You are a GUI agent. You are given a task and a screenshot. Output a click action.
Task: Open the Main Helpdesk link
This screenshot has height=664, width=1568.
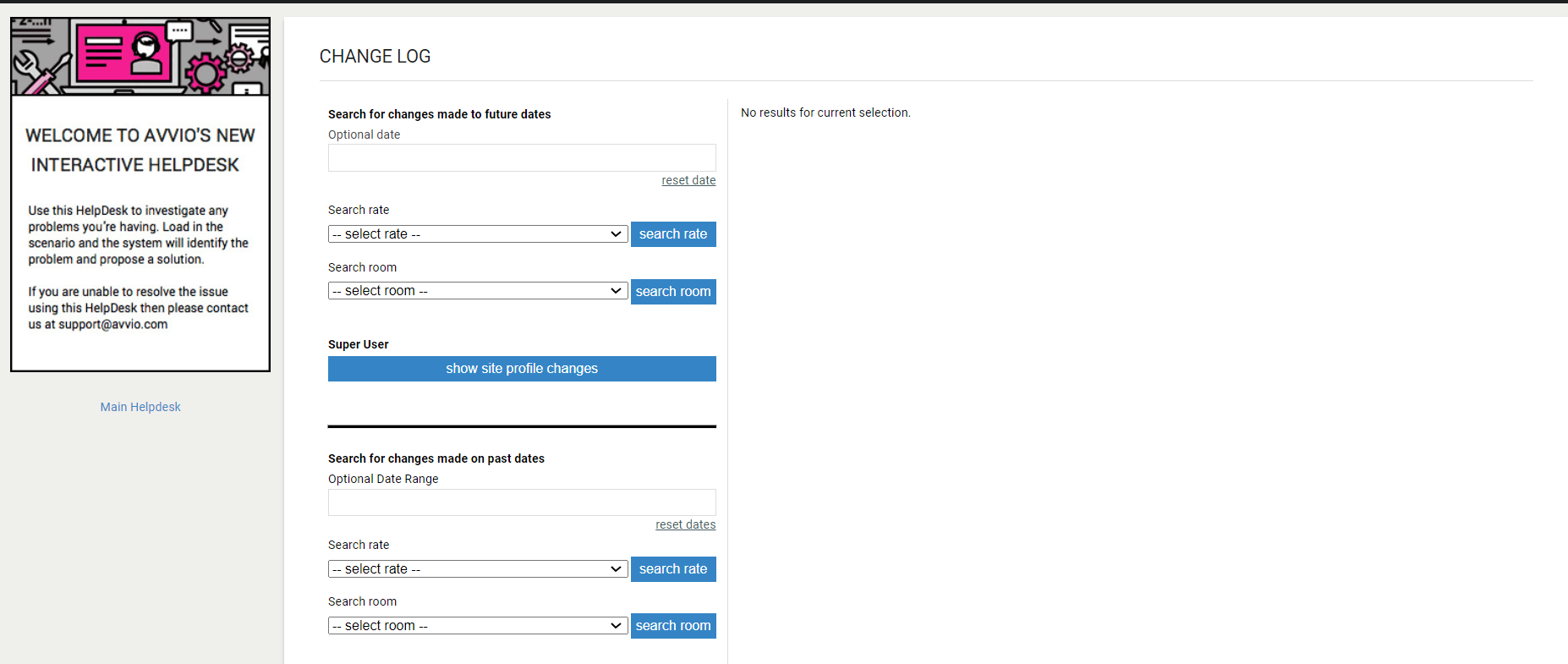point(140,407)
